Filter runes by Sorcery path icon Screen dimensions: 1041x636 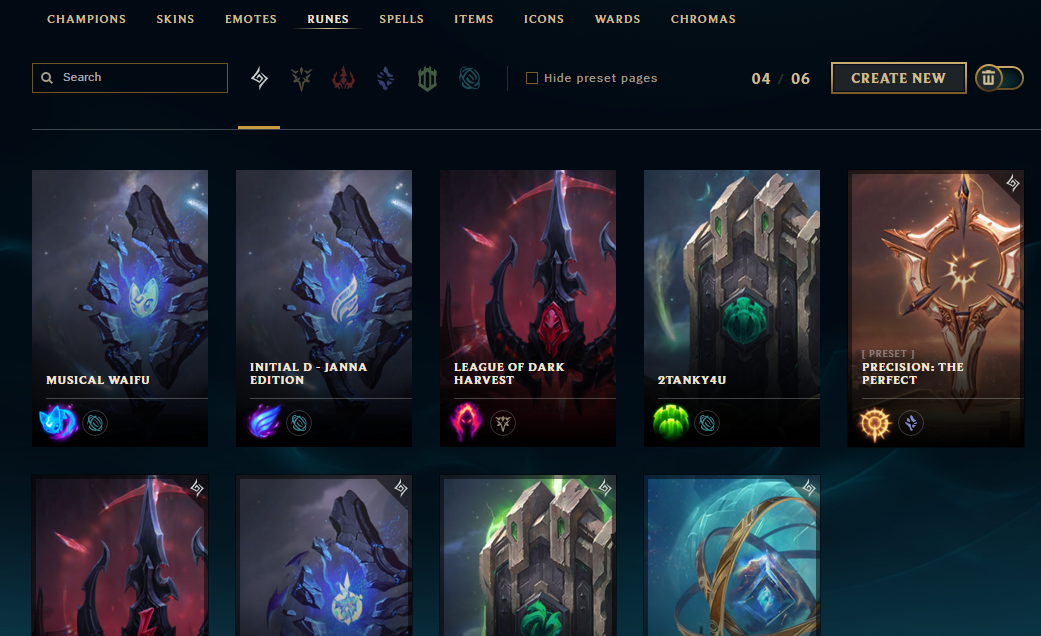click(385, 79)
